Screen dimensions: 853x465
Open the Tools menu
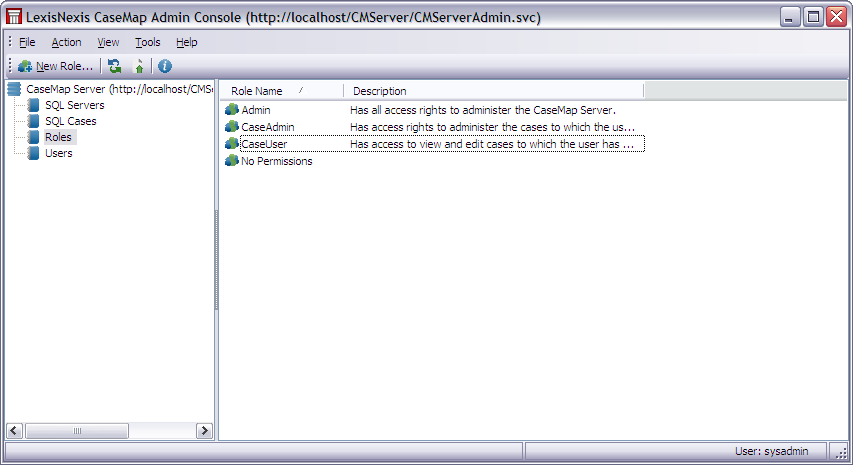coord(147,42)
